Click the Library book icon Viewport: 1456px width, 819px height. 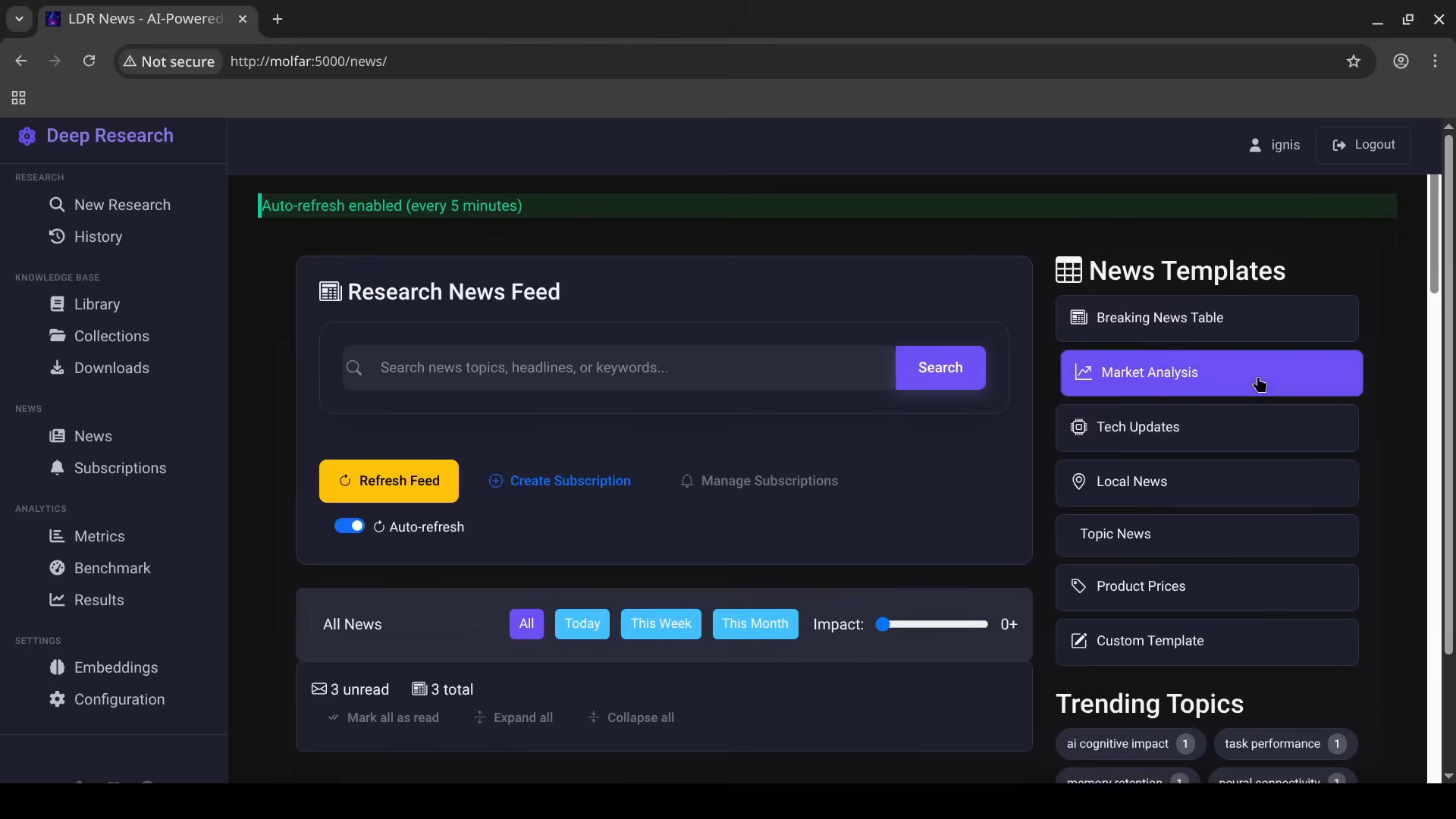point(57,304)
